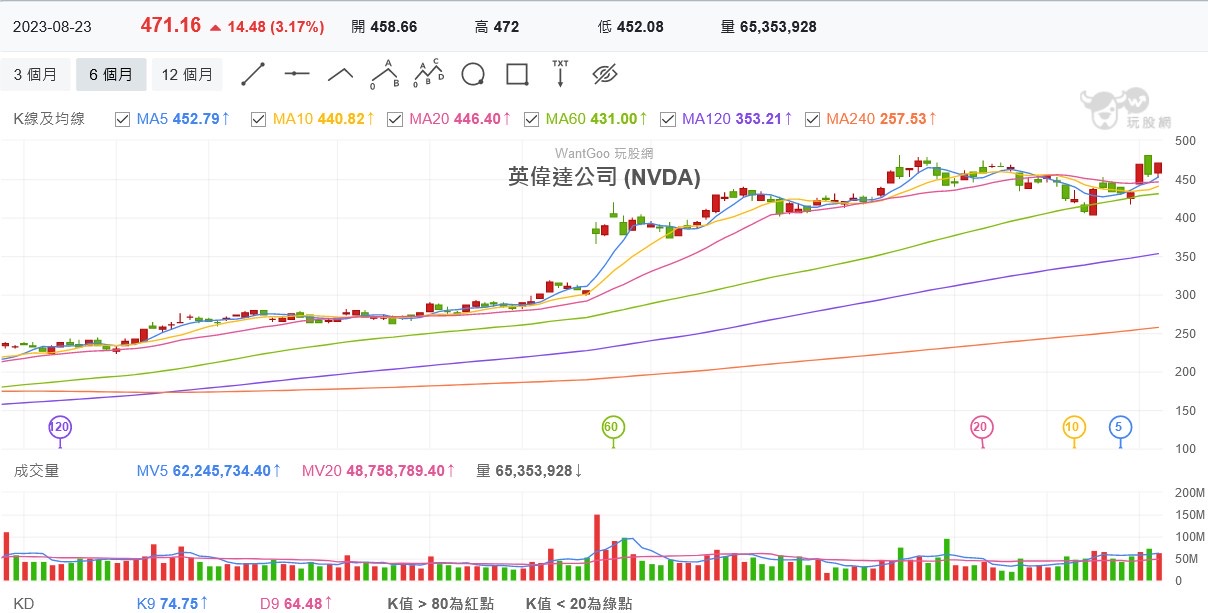Screen dimensions: 1208x613
Task: Click the MV20 value 48,758,789.40
Action: point(395,470)
